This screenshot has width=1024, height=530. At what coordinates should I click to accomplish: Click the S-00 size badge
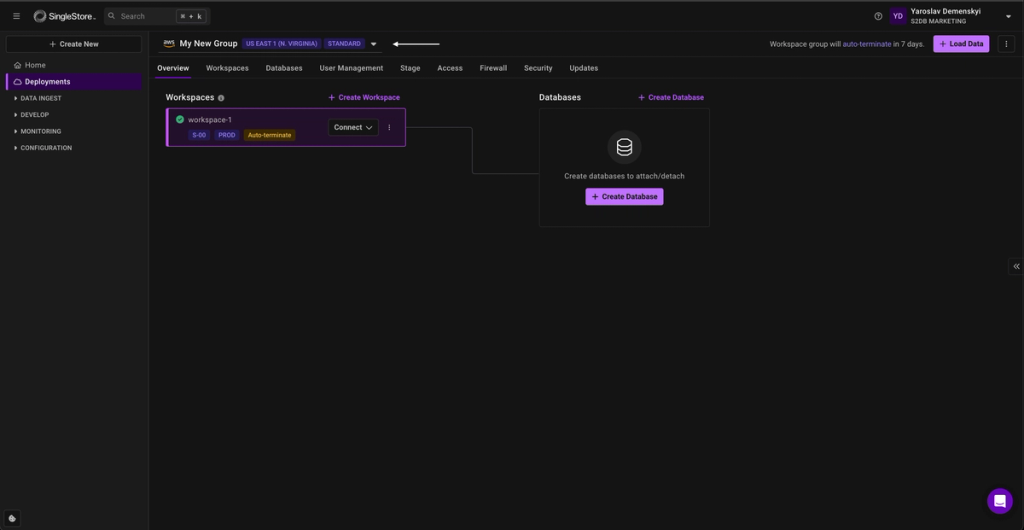click(x=199, y=135)
